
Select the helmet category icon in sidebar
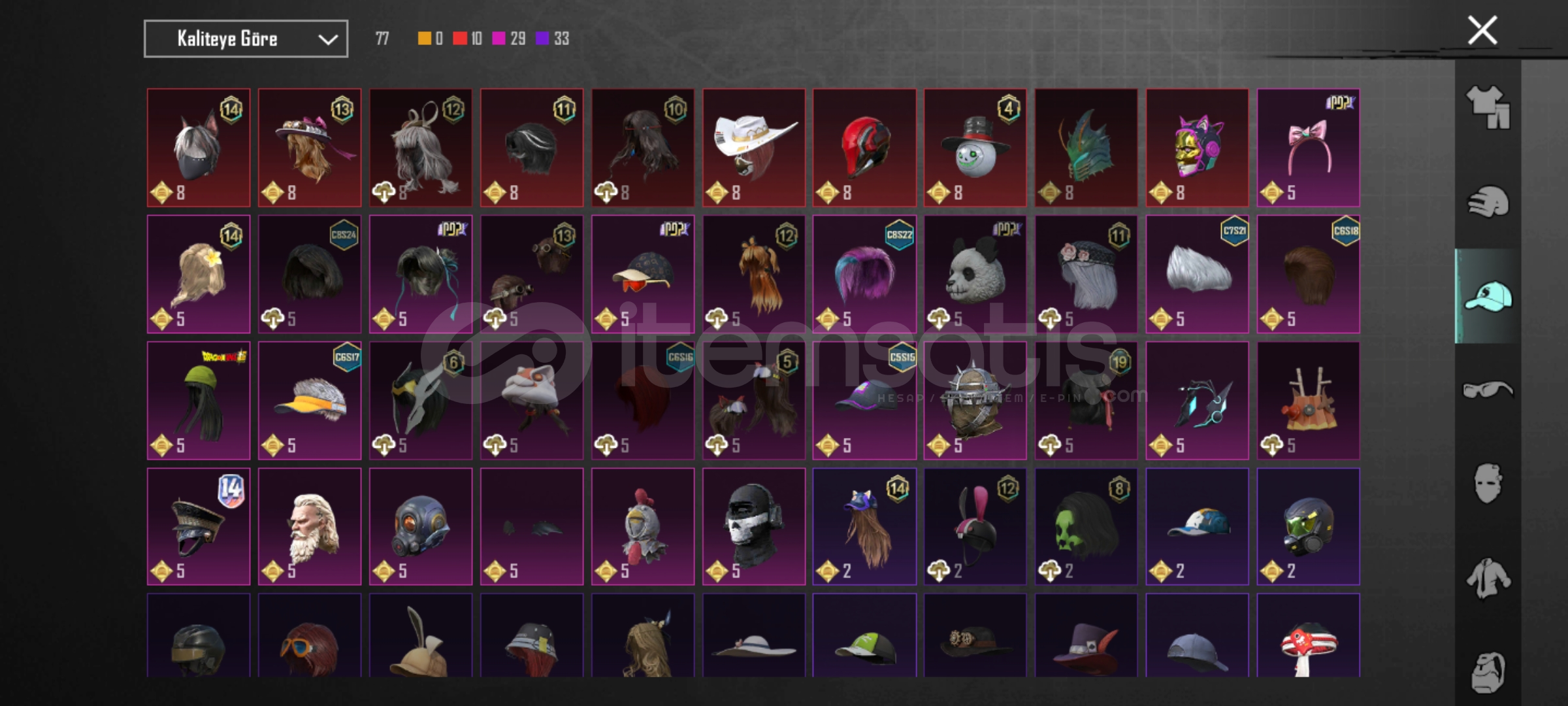[1488, 201]
